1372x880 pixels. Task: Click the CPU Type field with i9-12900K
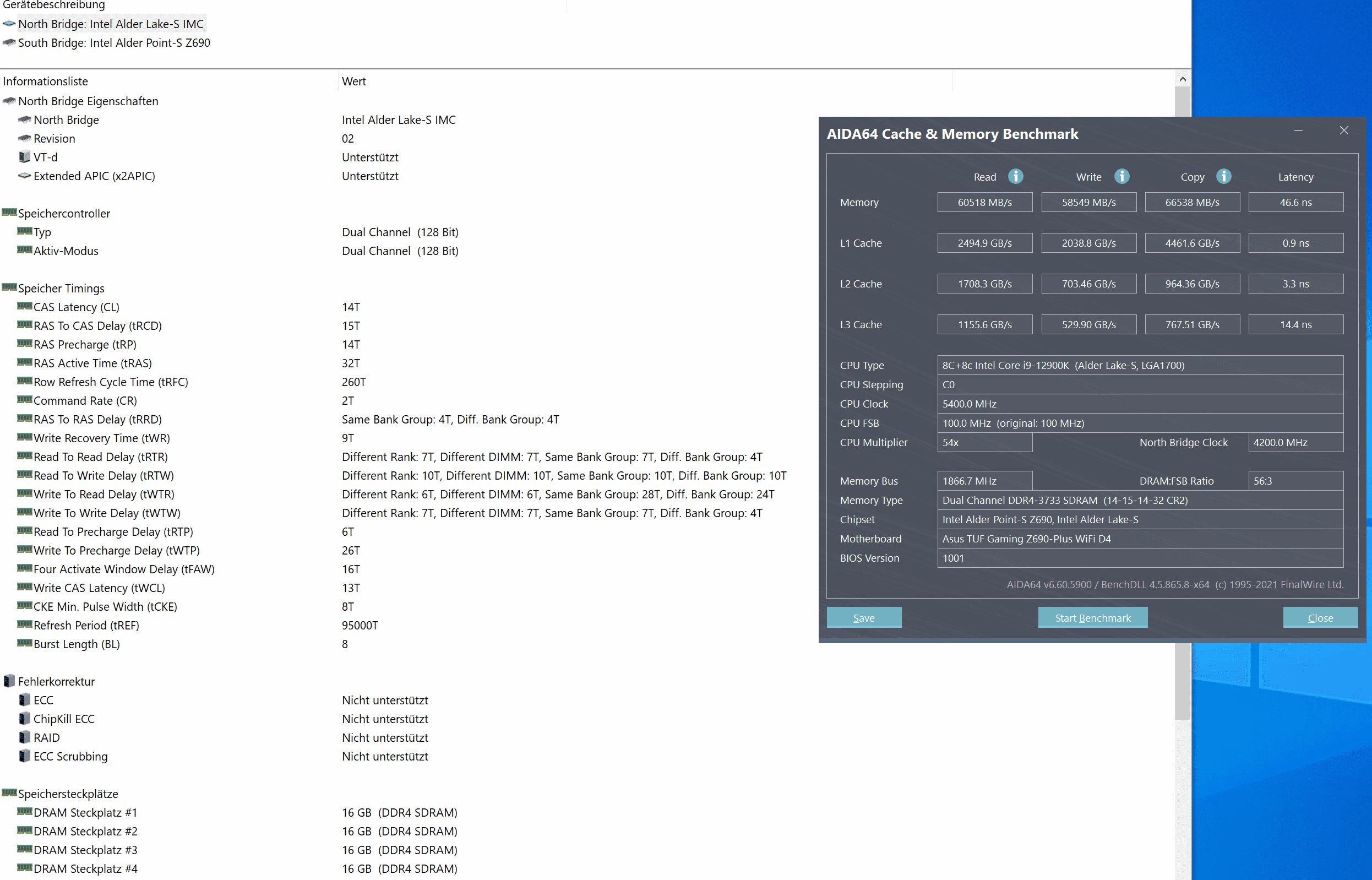pos(1140,365)
